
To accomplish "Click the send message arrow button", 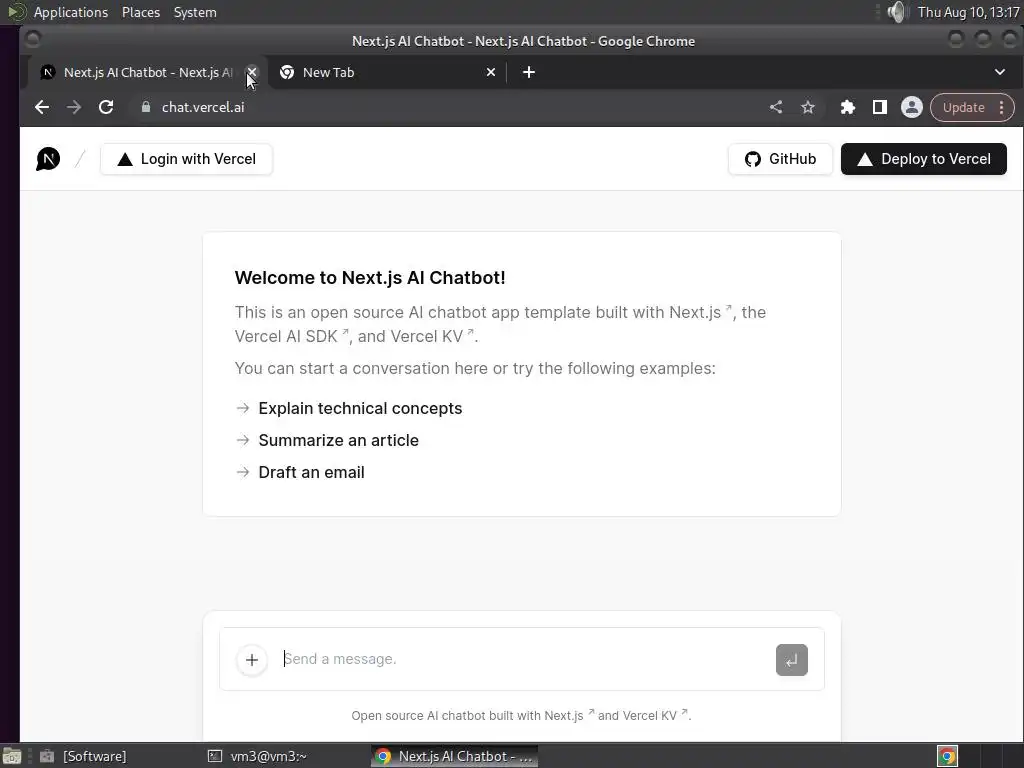I will tap(792, 660).
